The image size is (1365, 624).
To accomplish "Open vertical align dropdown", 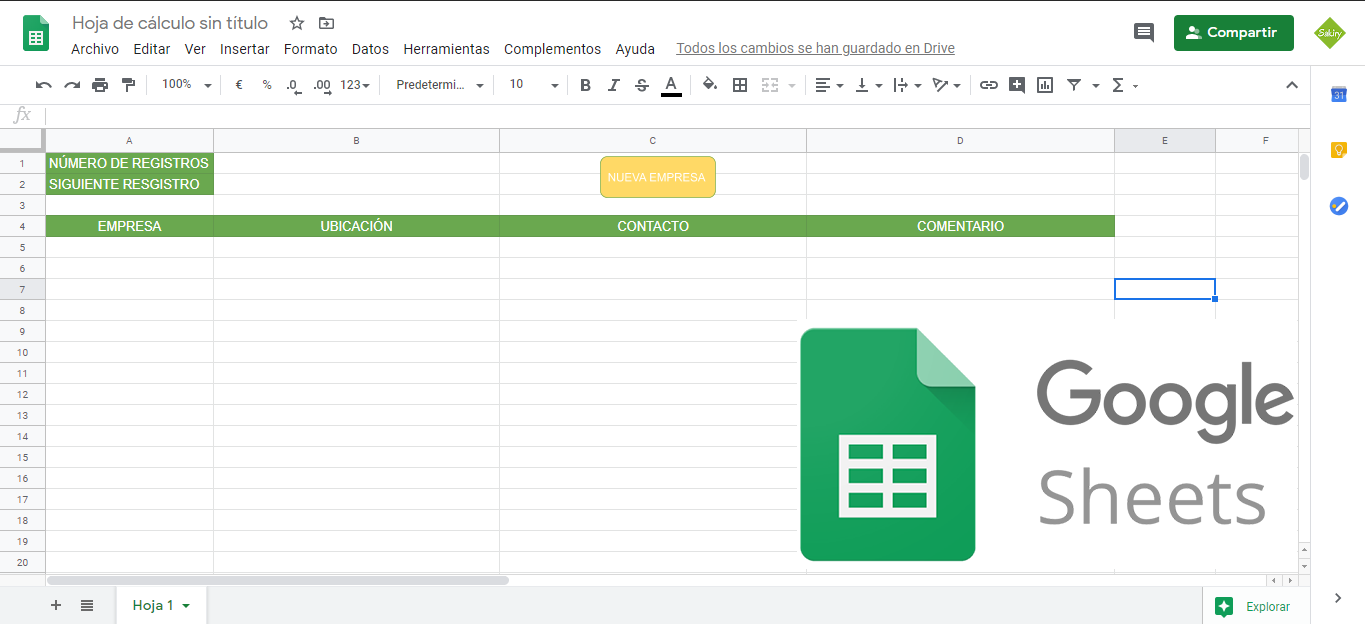I will tap(869, 85).
